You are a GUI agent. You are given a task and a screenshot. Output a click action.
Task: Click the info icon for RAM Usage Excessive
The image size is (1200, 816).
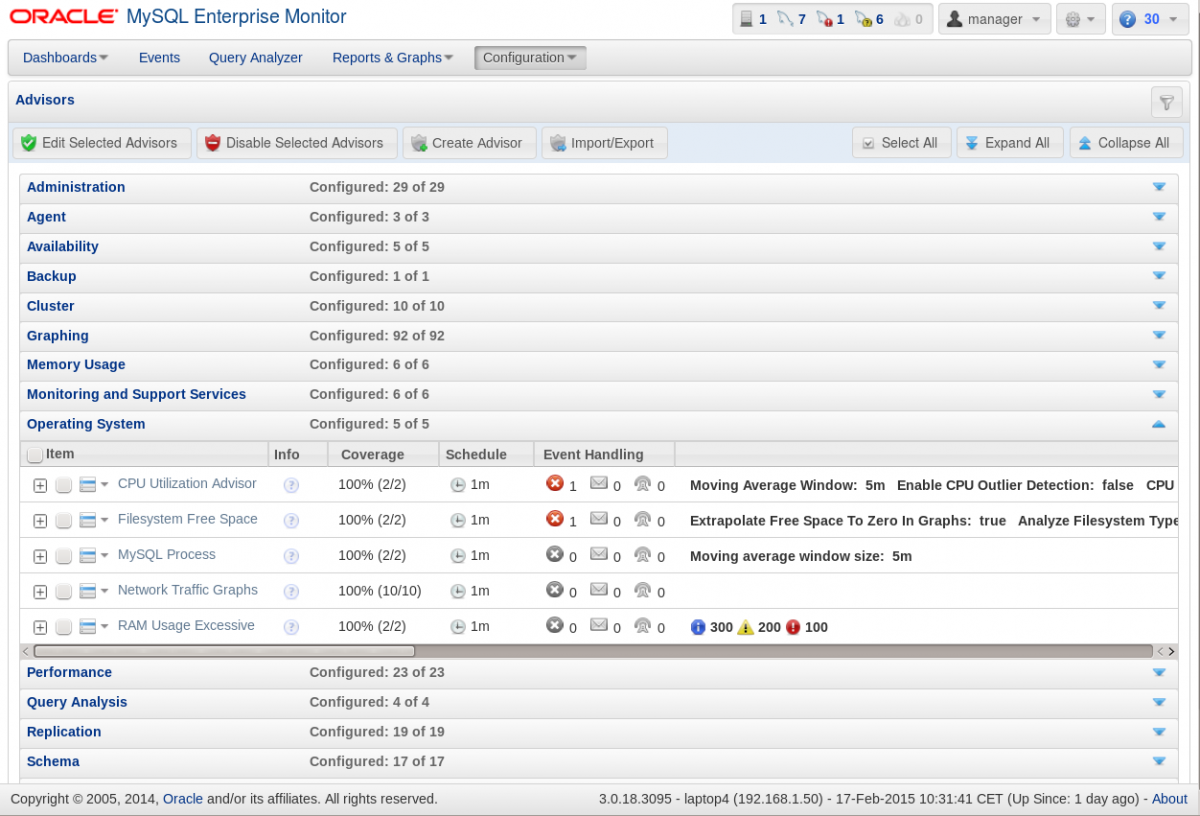pos(291,627)
